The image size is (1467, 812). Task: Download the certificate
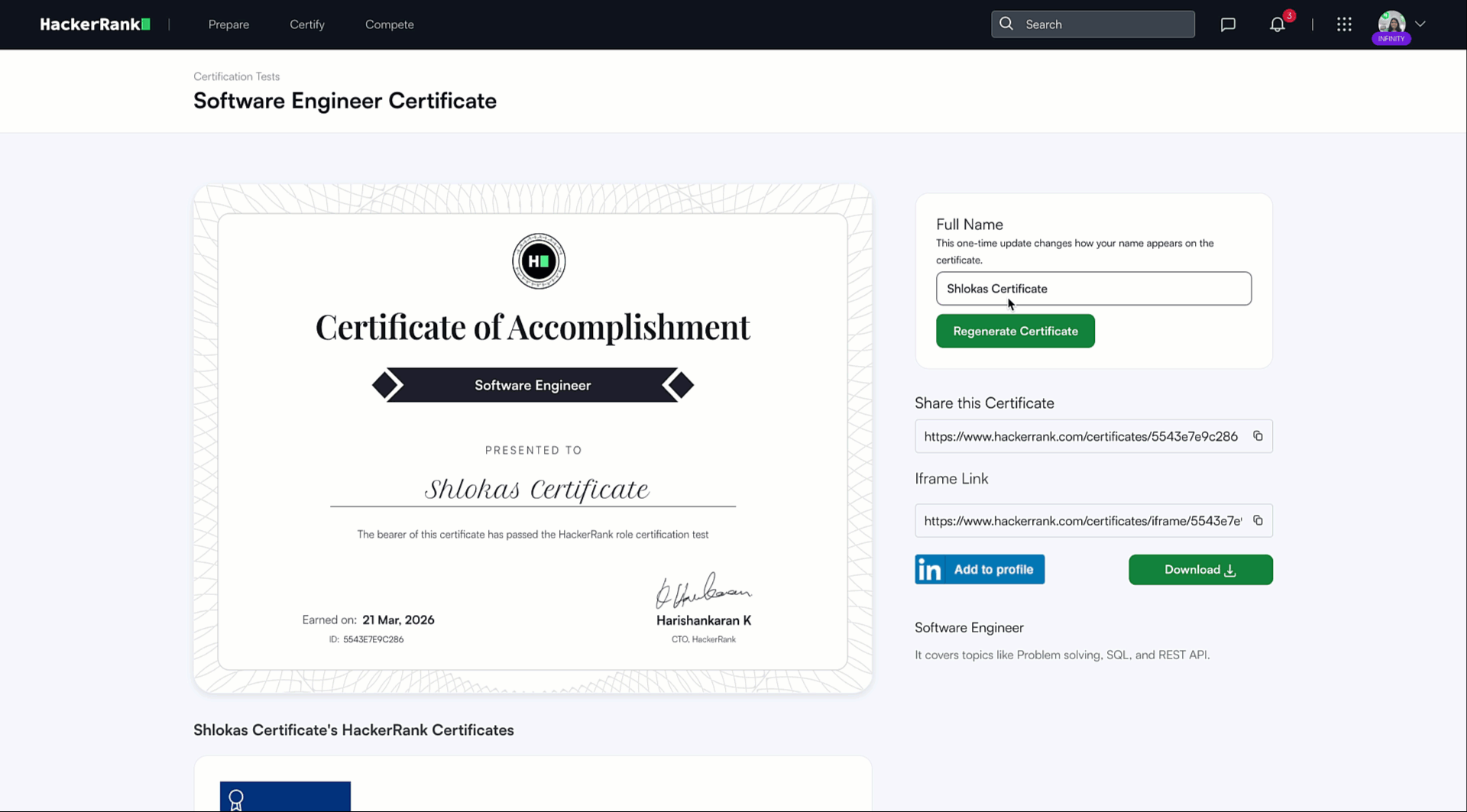1200,570
